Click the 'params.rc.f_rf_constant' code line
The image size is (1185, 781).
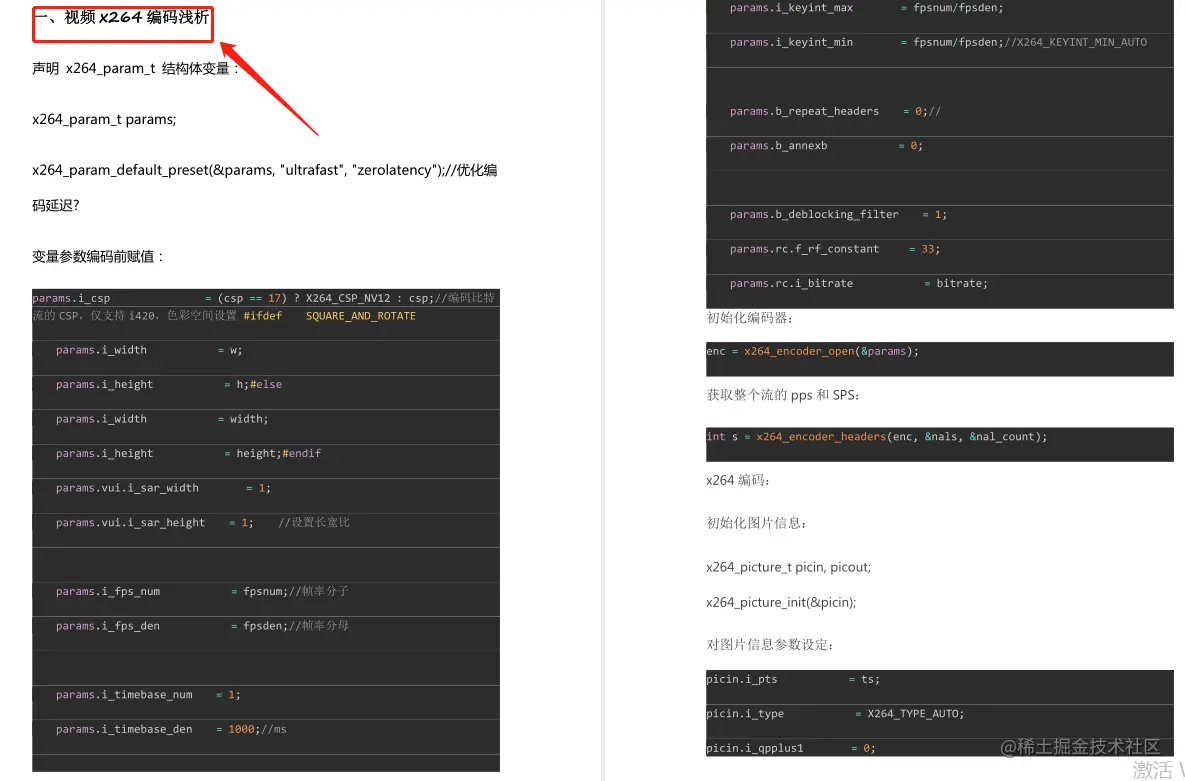[834, 249]
